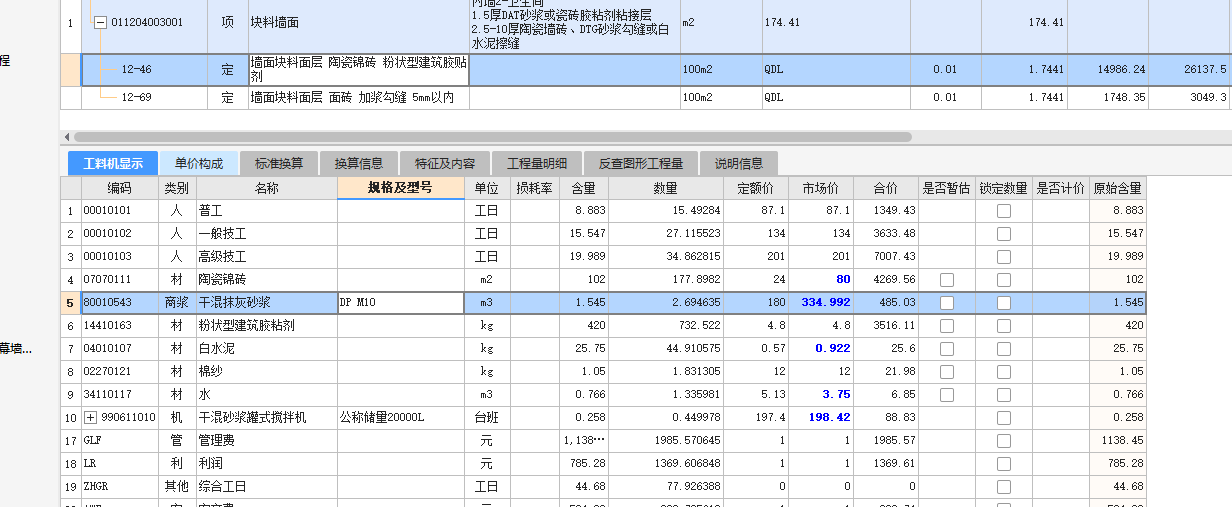The height and width of the screenshot is (507, 1232).
Task: Click the 综合工日 name cell
Action: [x=266, y=486]
